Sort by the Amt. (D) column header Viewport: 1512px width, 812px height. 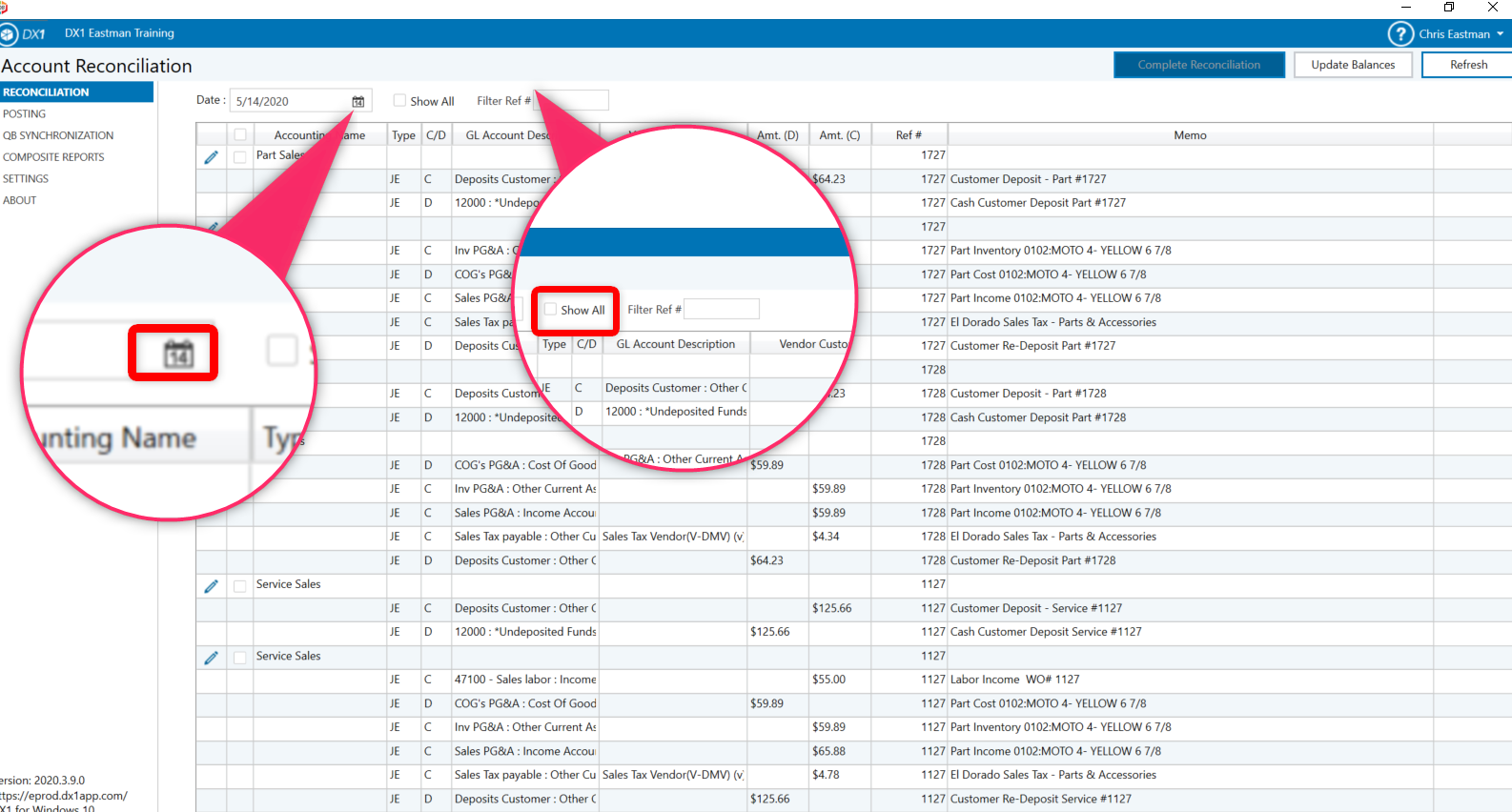click(x=778, y=135)
